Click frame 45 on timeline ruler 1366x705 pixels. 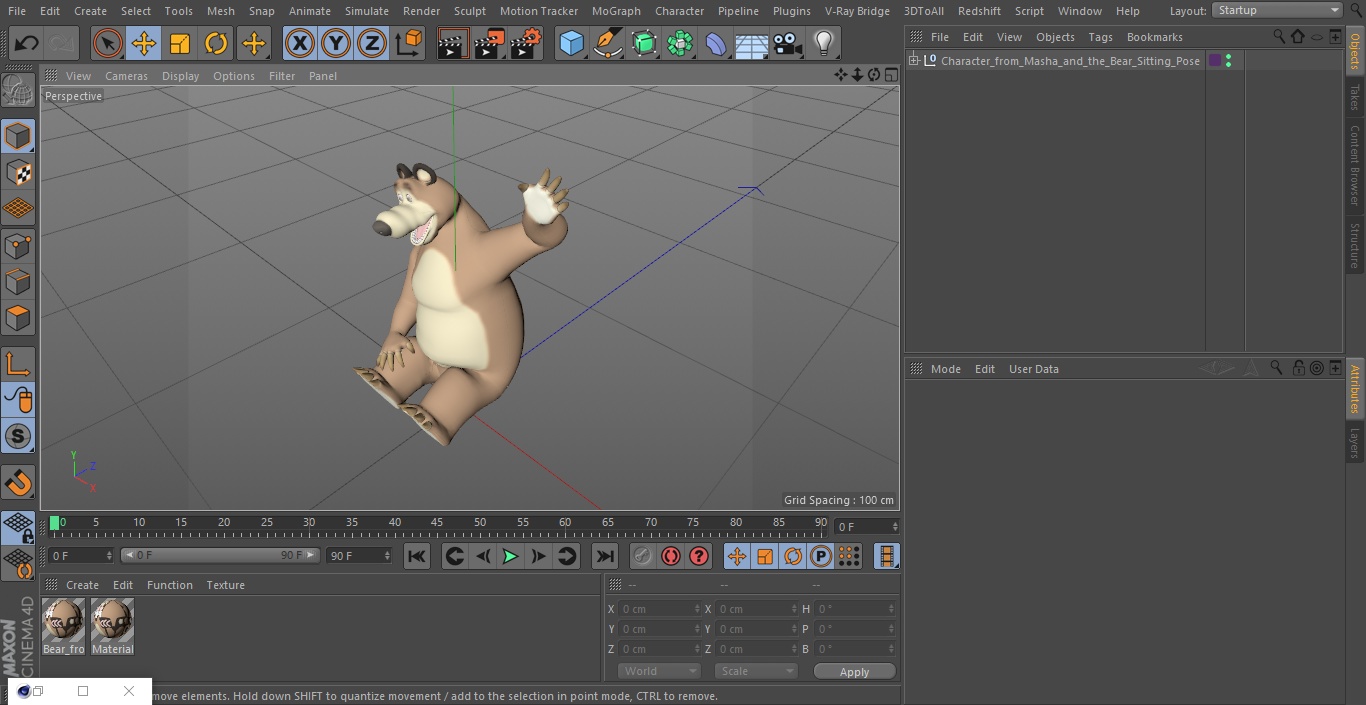point(437,522)
